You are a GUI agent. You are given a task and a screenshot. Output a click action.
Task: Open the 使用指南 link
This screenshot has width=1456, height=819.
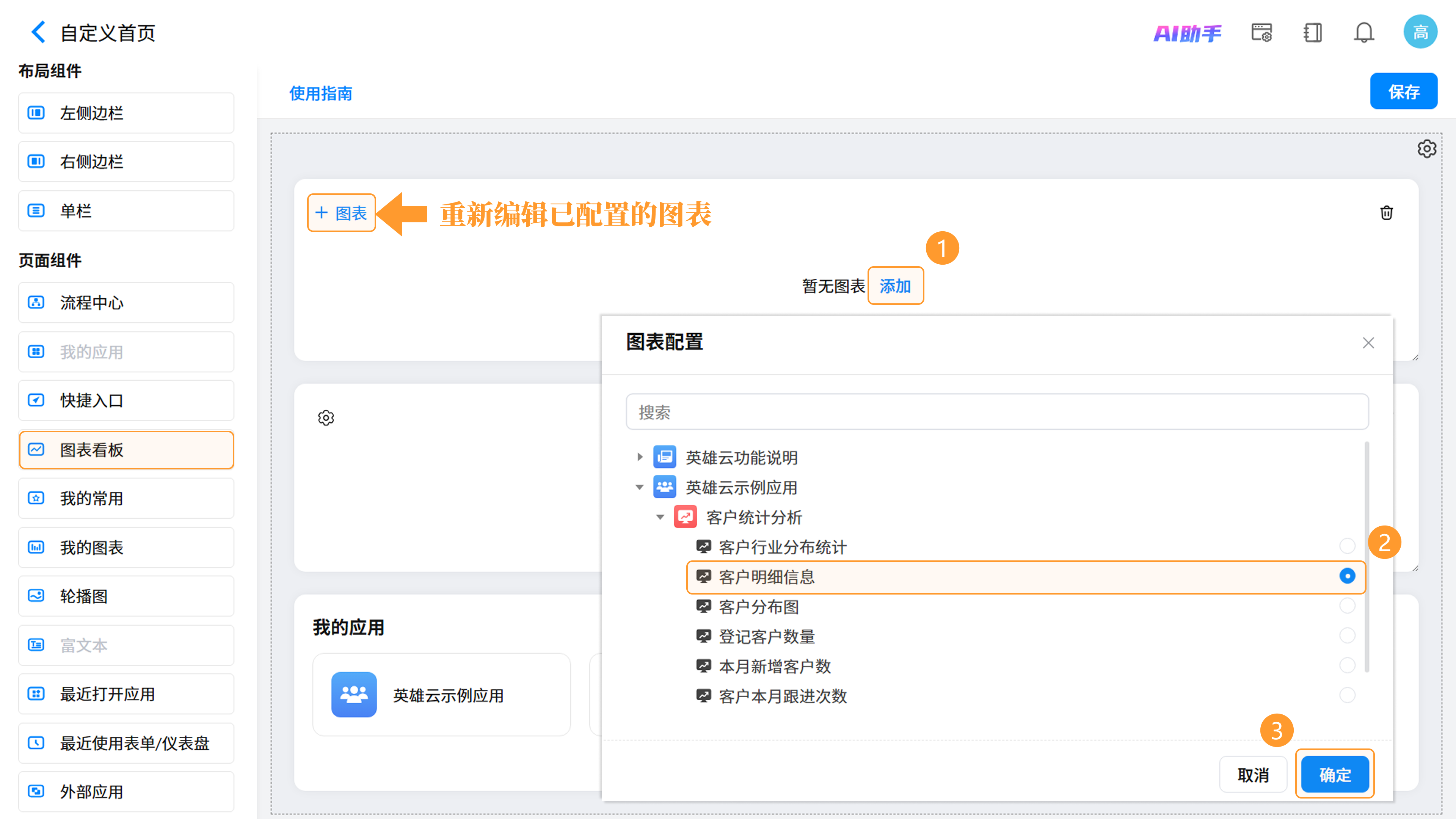[320, 93]
